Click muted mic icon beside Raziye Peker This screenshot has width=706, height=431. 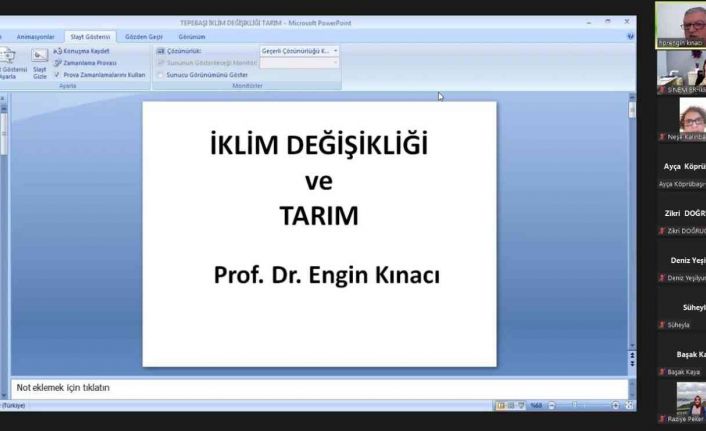point(662,419)
